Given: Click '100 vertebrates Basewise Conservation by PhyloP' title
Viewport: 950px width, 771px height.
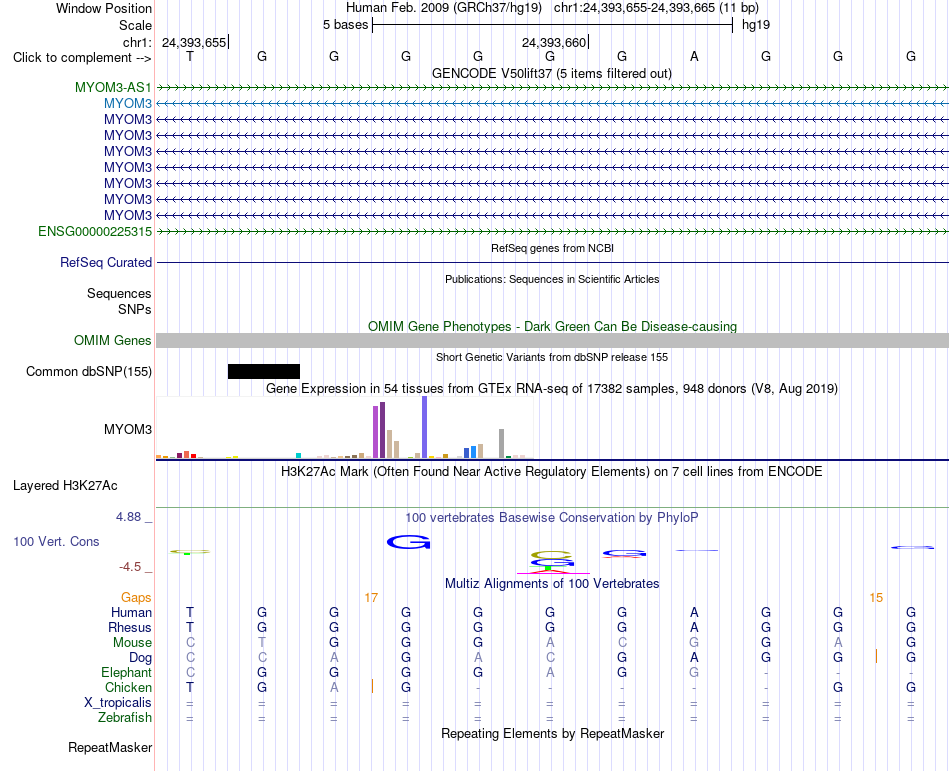Looking at the screenshot, I should pyautogui.click(x=552, y=517).
